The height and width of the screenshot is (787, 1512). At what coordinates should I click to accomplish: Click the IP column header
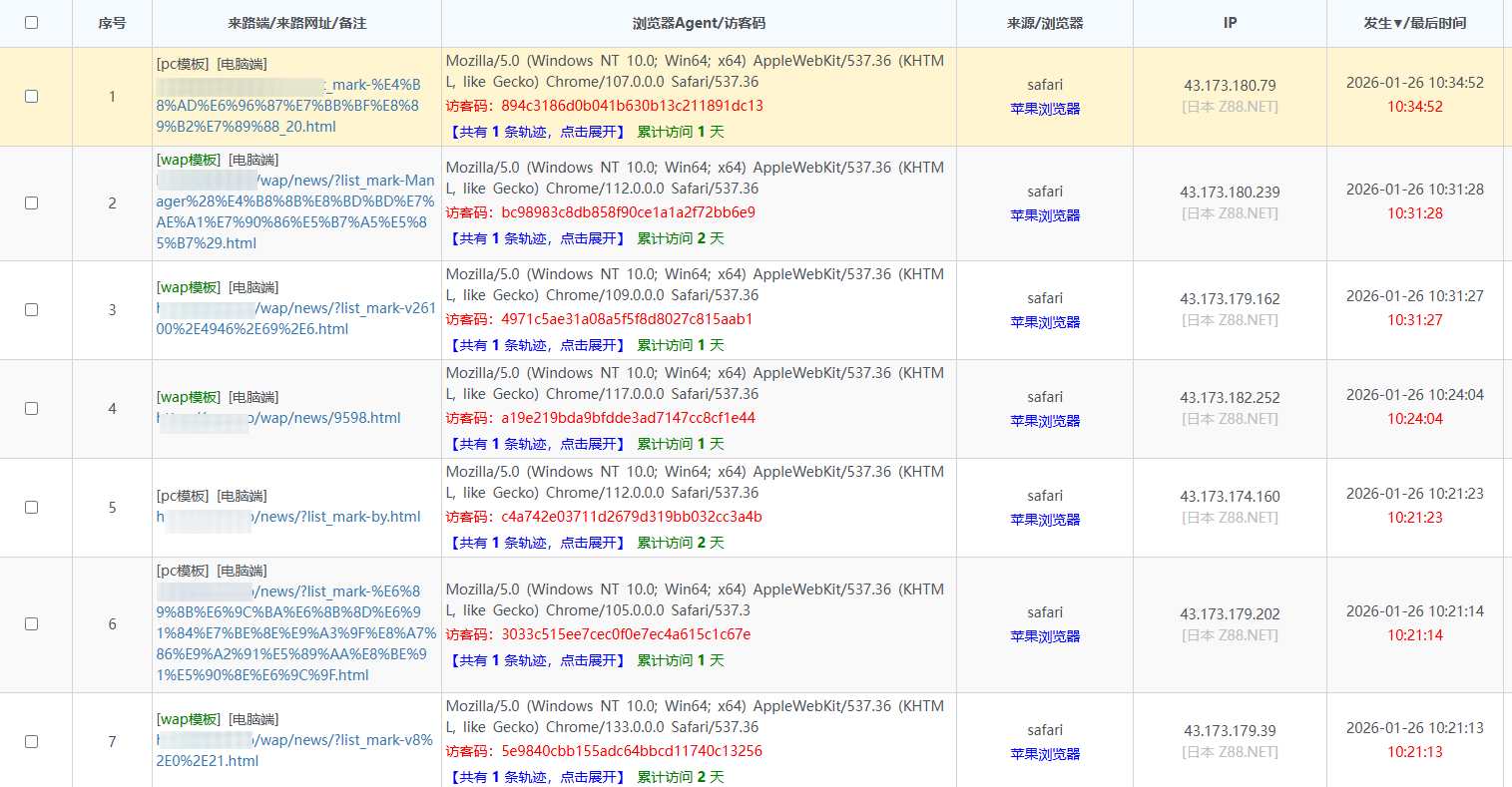1230,23
